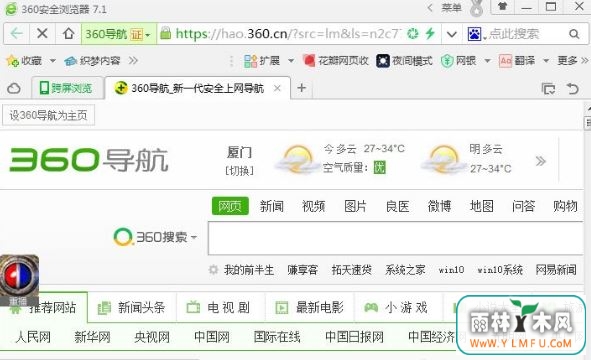Screen dimensions: 591x360
Task: Expand the address bar history dropdown arrow
Action: tap(452, 34)
